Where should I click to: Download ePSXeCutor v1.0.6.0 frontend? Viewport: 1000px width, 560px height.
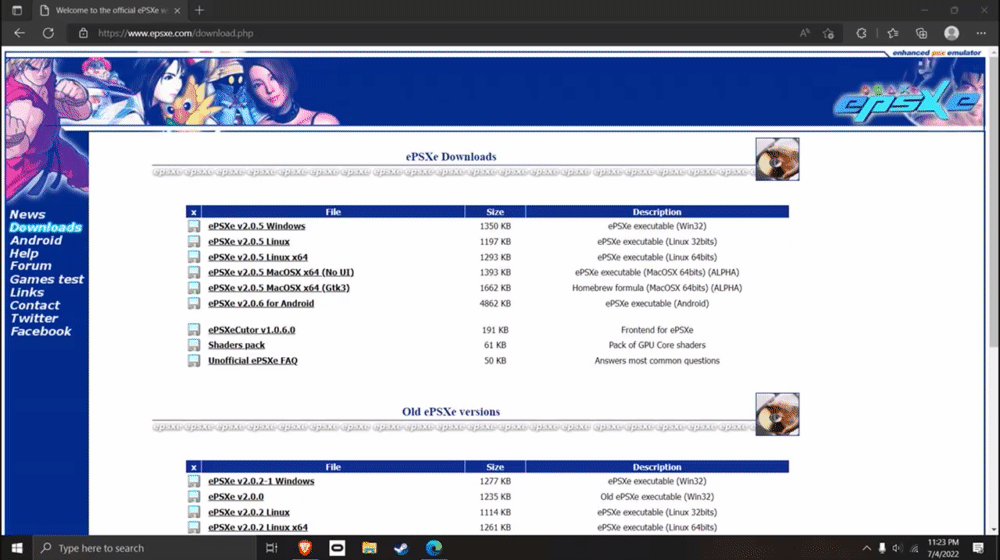(x=251, y=330)
